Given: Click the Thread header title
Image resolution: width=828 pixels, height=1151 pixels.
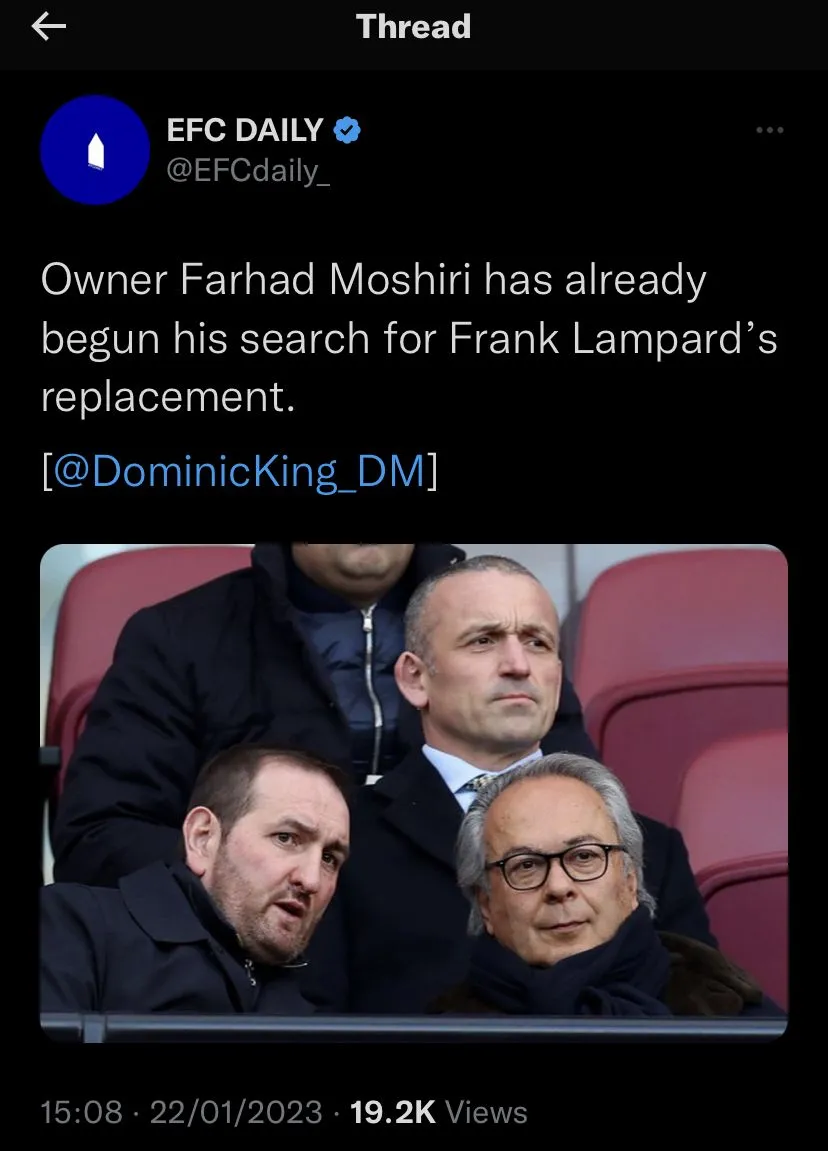Looking at the screenshot, I should (413, 27).
